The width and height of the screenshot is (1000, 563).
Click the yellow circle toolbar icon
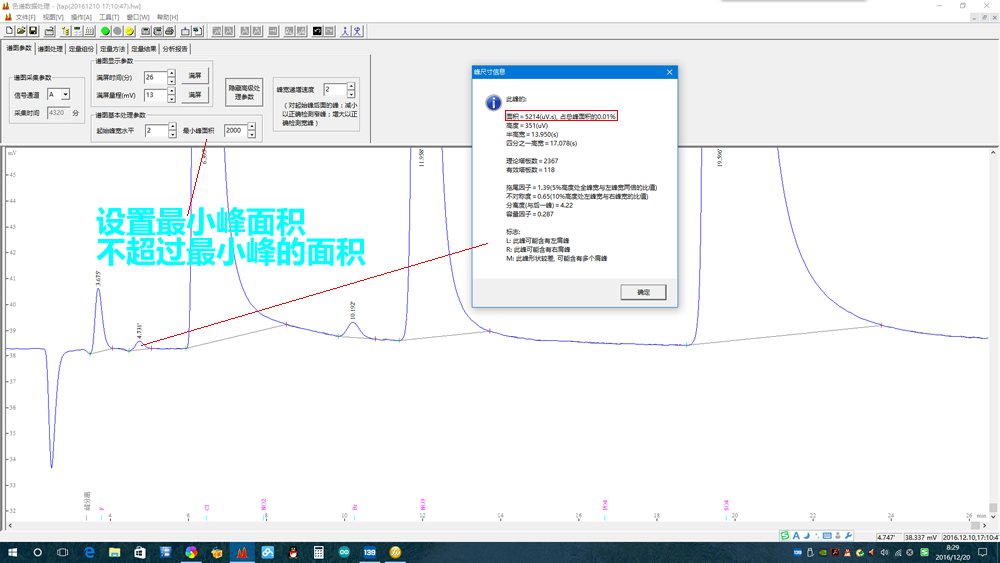point(129,31)
